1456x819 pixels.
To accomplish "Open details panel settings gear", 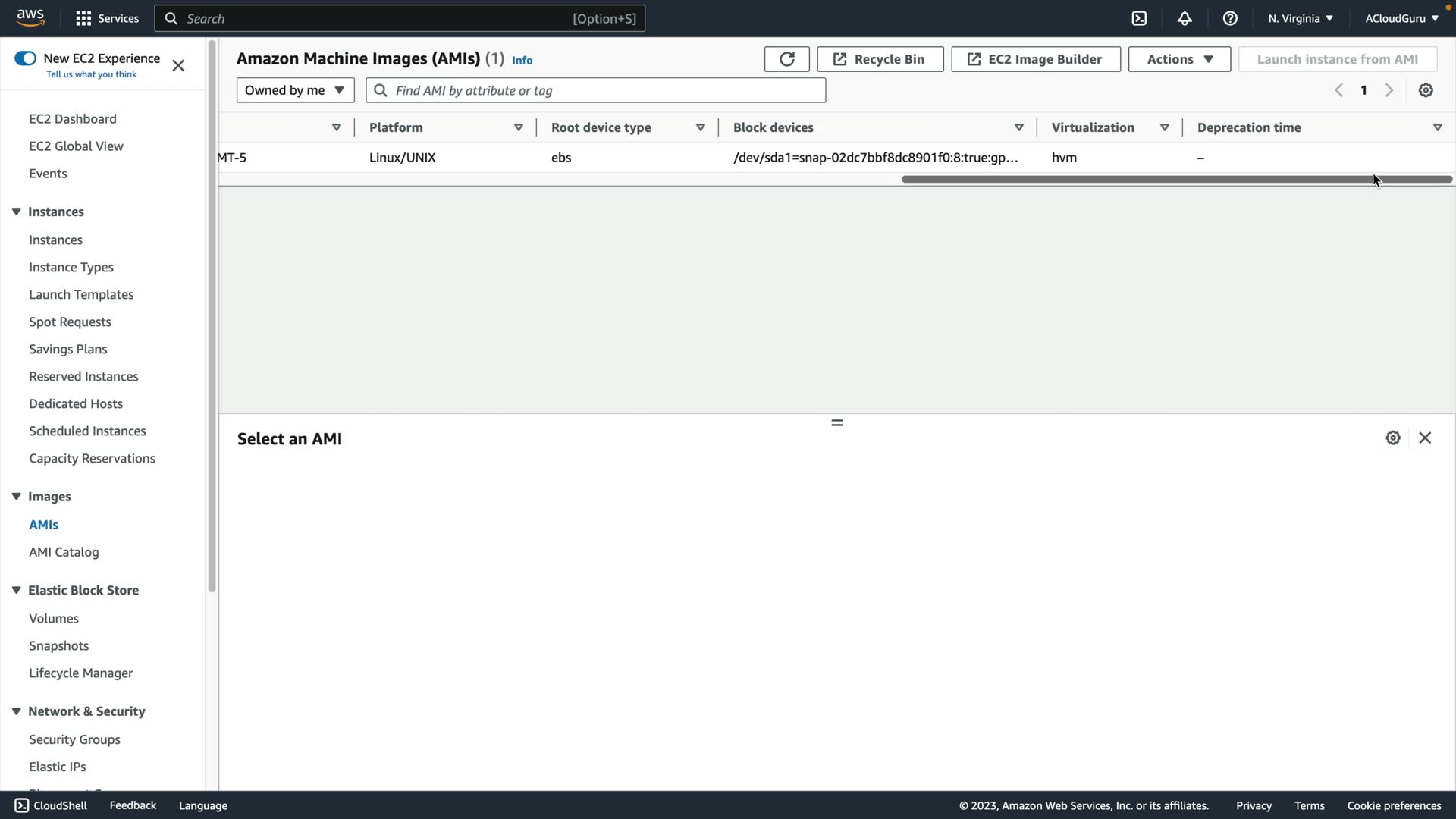I will click(1392, 438).
